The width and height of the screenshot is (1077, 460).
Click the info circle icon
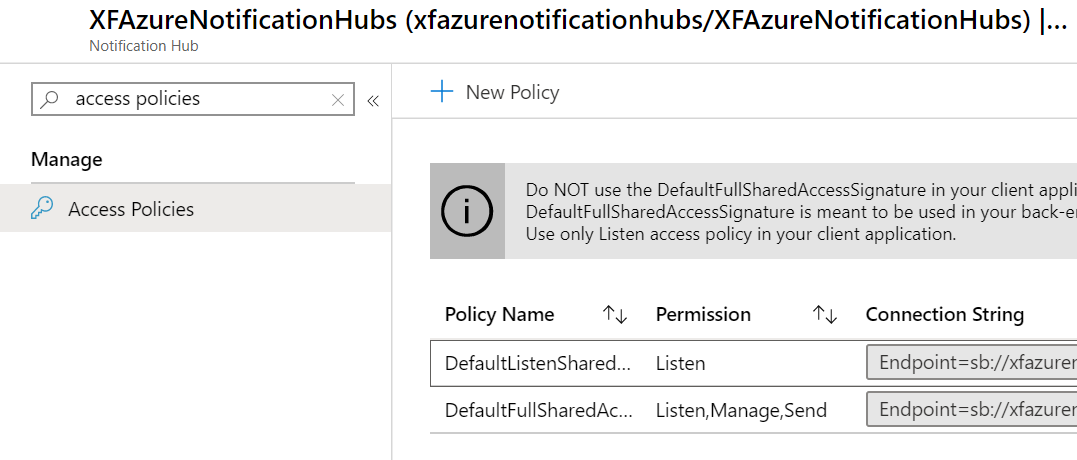(467, 211)
